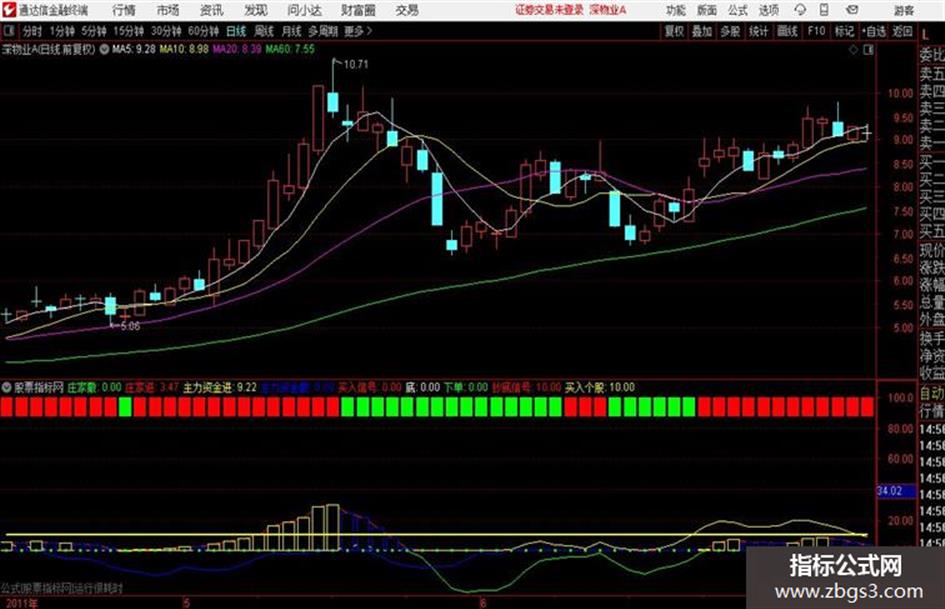Viewport: 945px width, 609px height.
Task: Click the 5.06 low price marker
Action: coord(130,326)
